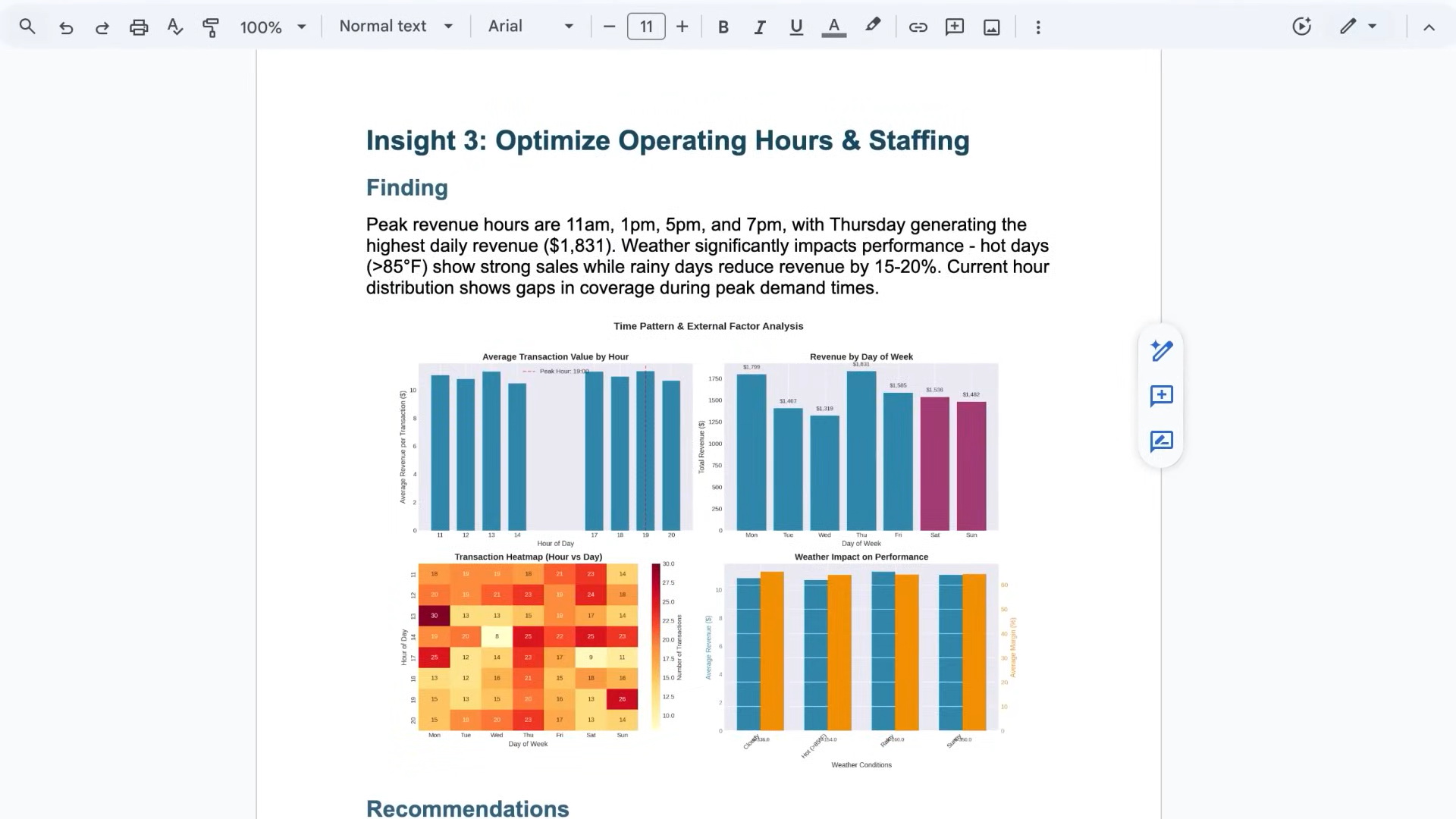Click the Revenue by Day of Week chart
Screen dimensions: 1456x819
849,449
